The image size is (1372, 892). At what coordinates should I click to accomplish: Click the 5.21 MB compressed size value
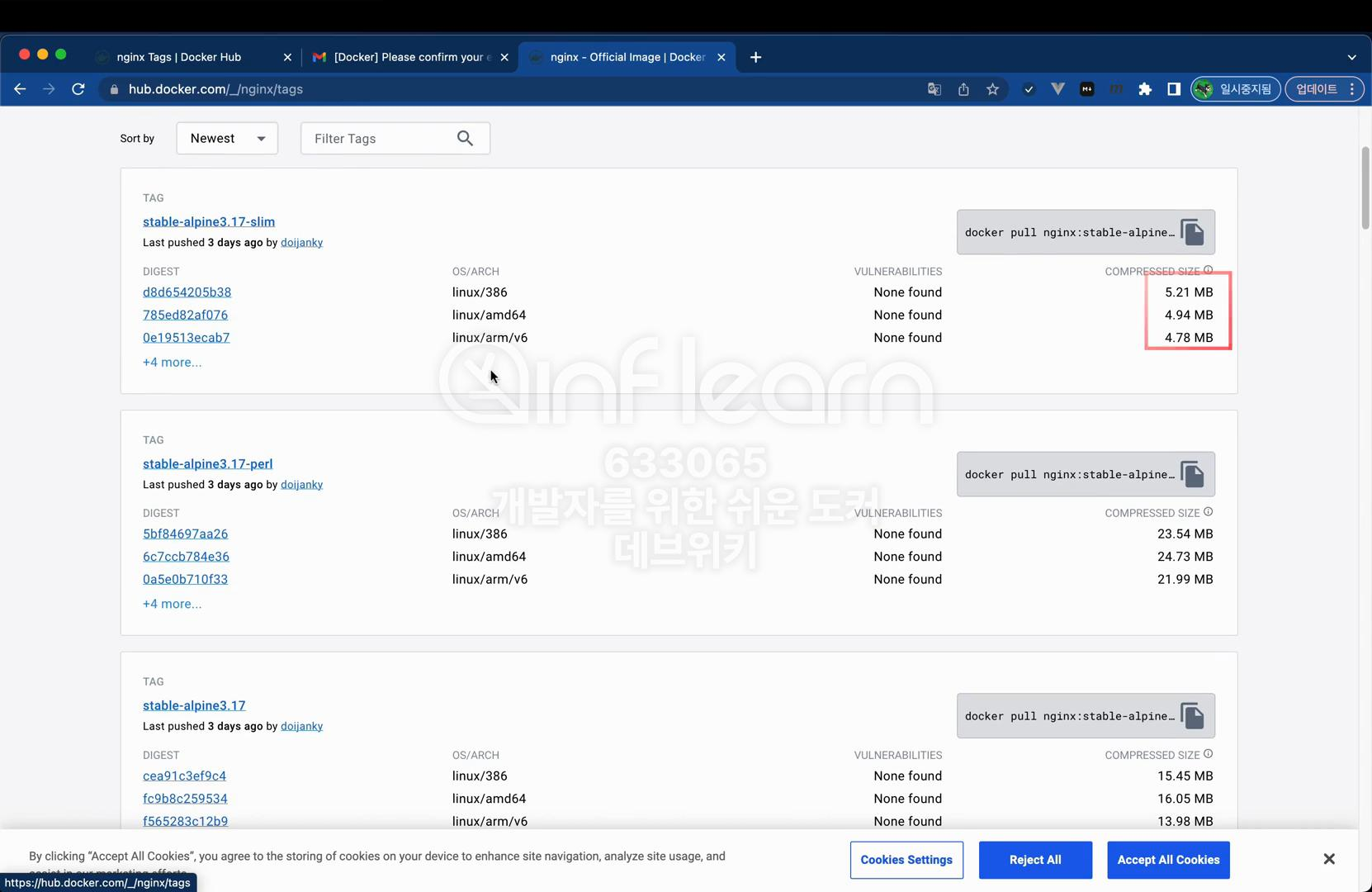coord(1189,292)
